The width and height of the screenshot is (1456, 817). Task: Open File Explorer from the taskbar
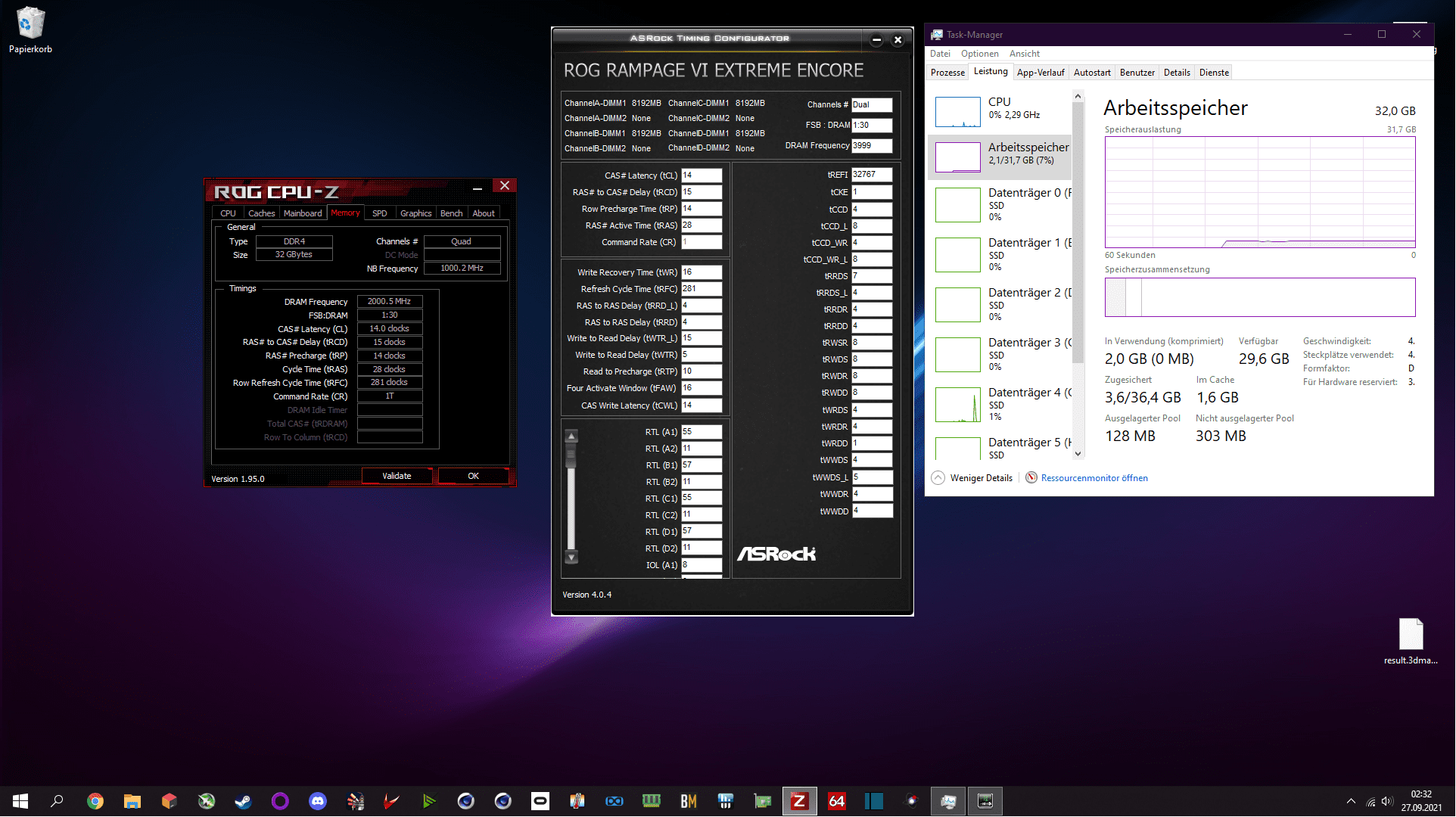[132, 801]
